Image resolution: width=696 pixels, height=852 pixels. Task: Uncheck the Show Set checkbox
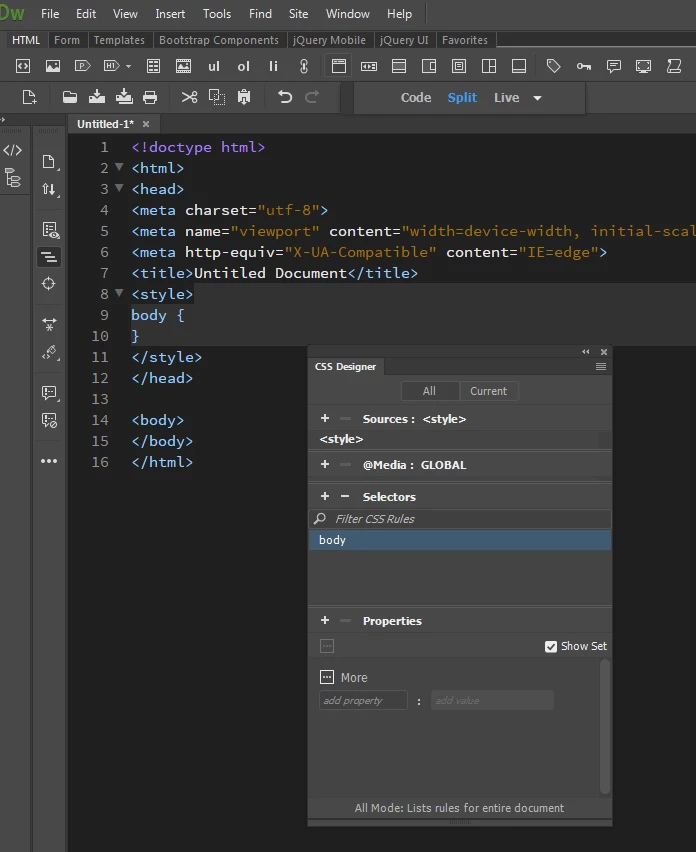(551, 646)
